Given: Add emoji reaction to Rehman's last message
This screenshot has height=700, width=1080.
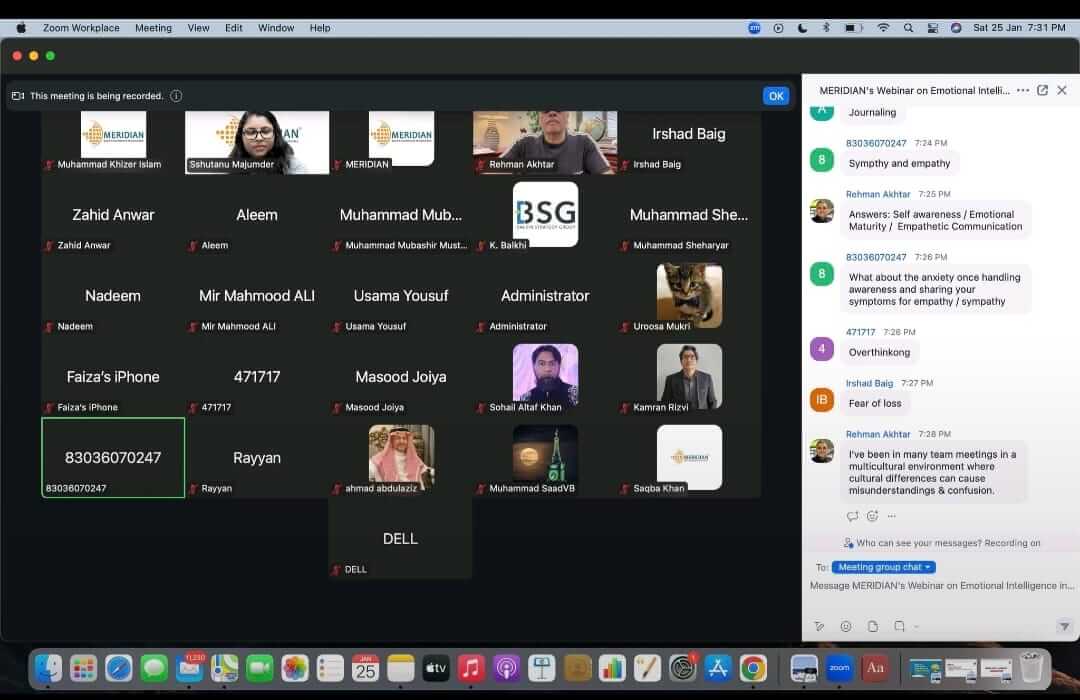Looking at the screenshot, I should click(872, 516).
